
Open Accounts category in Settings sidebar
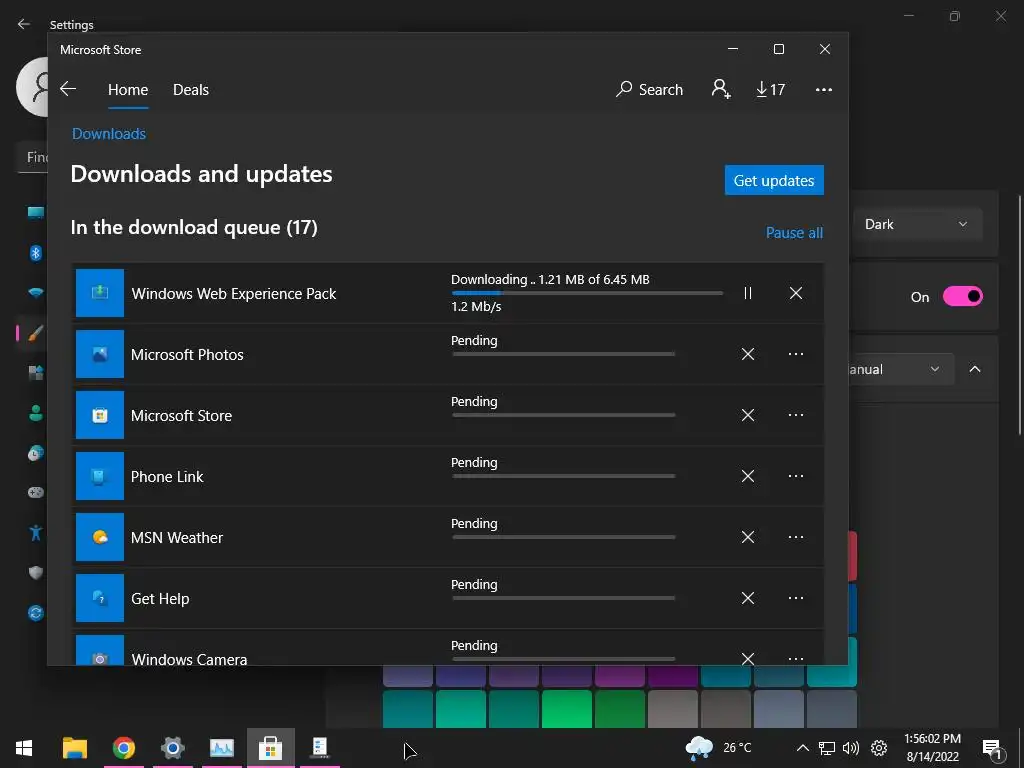pyautogui.click(x=36, y=413)
